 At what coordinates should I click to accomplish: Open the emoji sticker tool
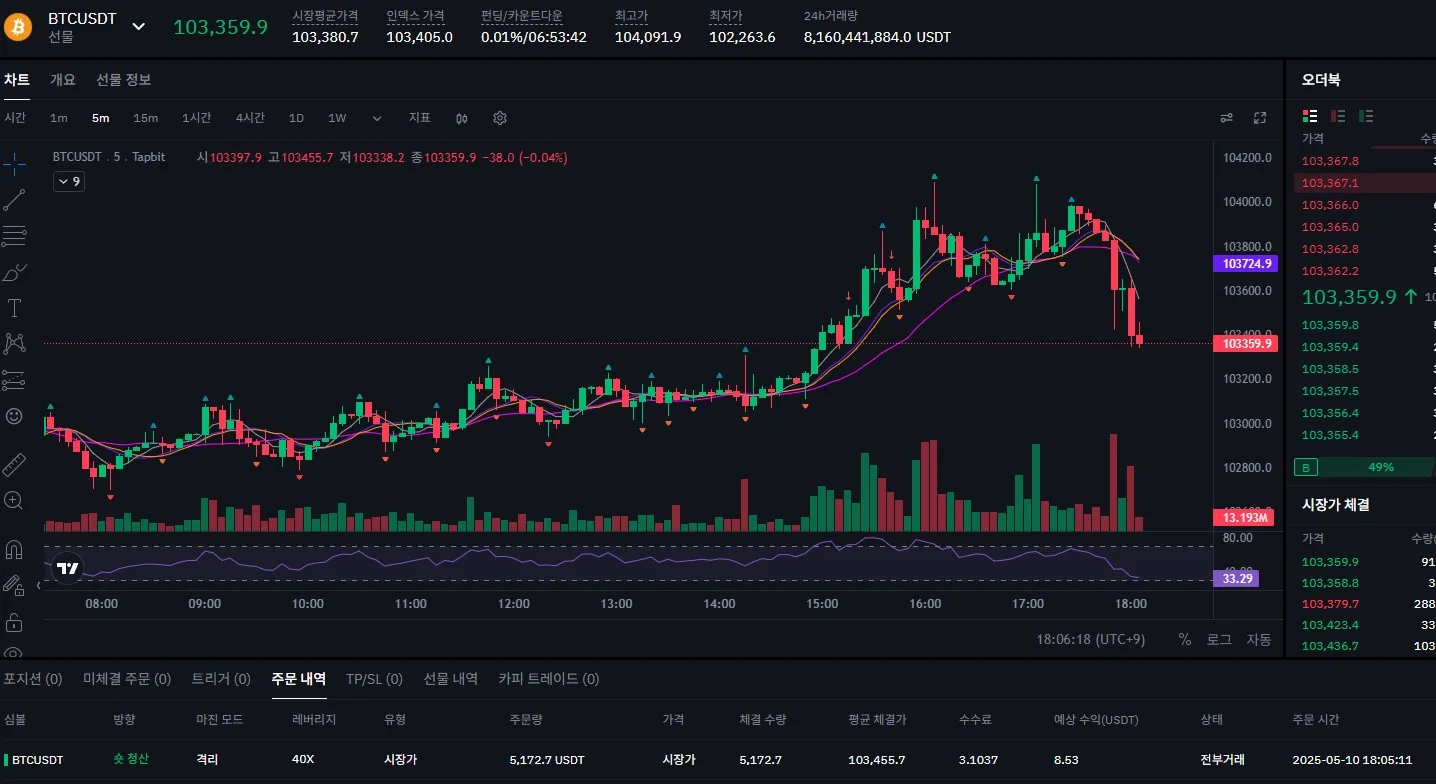(14, 416)
